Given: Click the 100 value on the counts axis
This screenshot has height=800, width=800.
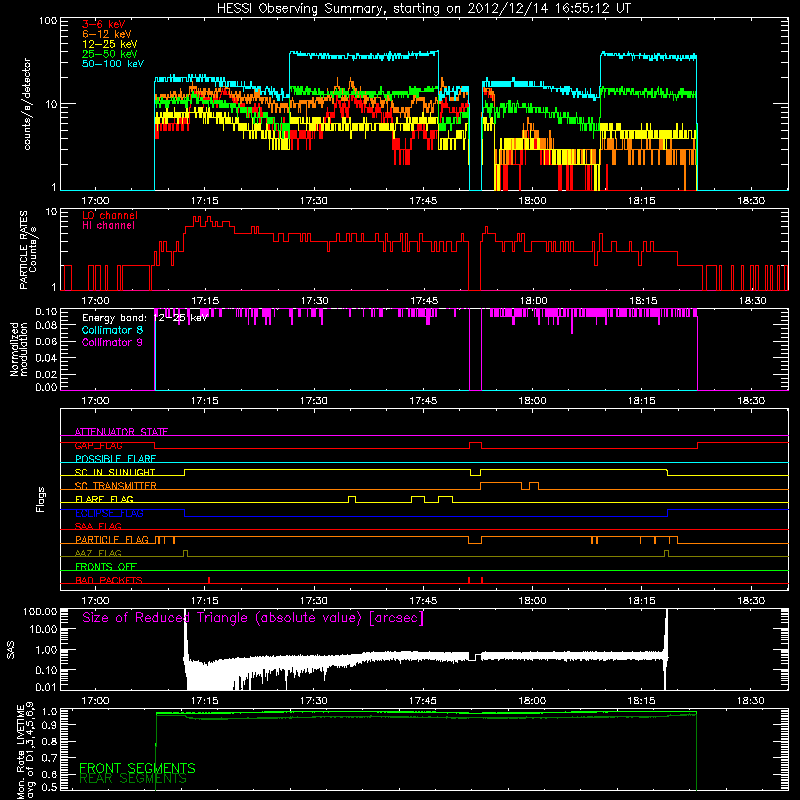Looking at the screenshot, I should tap(47, 21).
